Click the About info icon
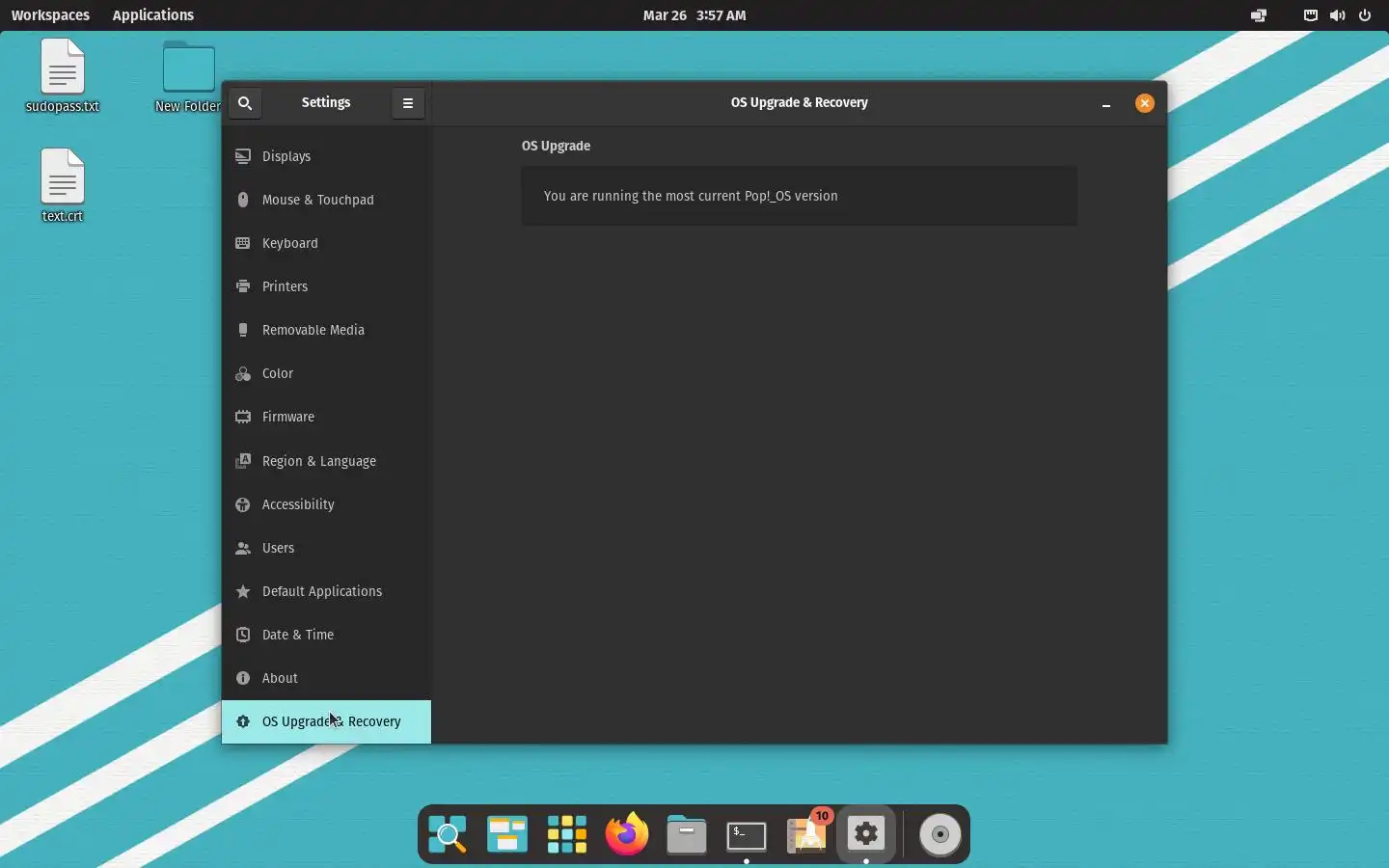 pos(243,678)
